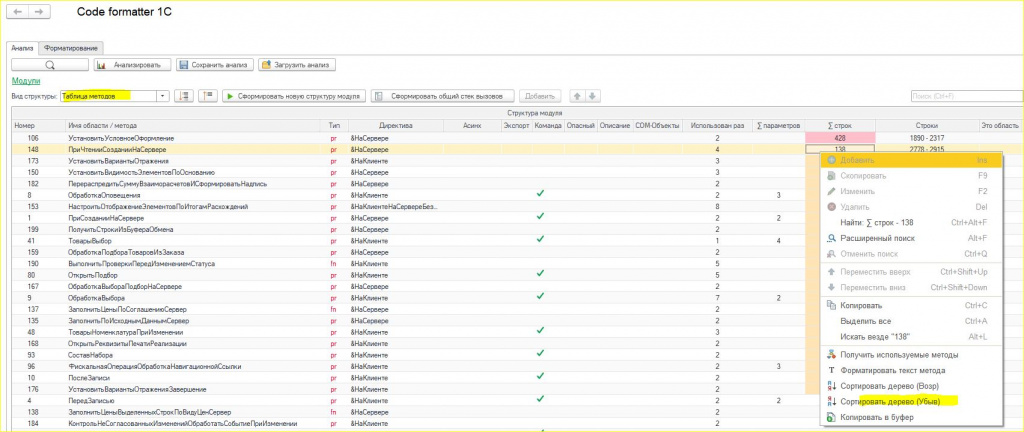
Task: Toggle Команда checkmark for ОткрытьПодбор row
Action: (x=540, y=273)
